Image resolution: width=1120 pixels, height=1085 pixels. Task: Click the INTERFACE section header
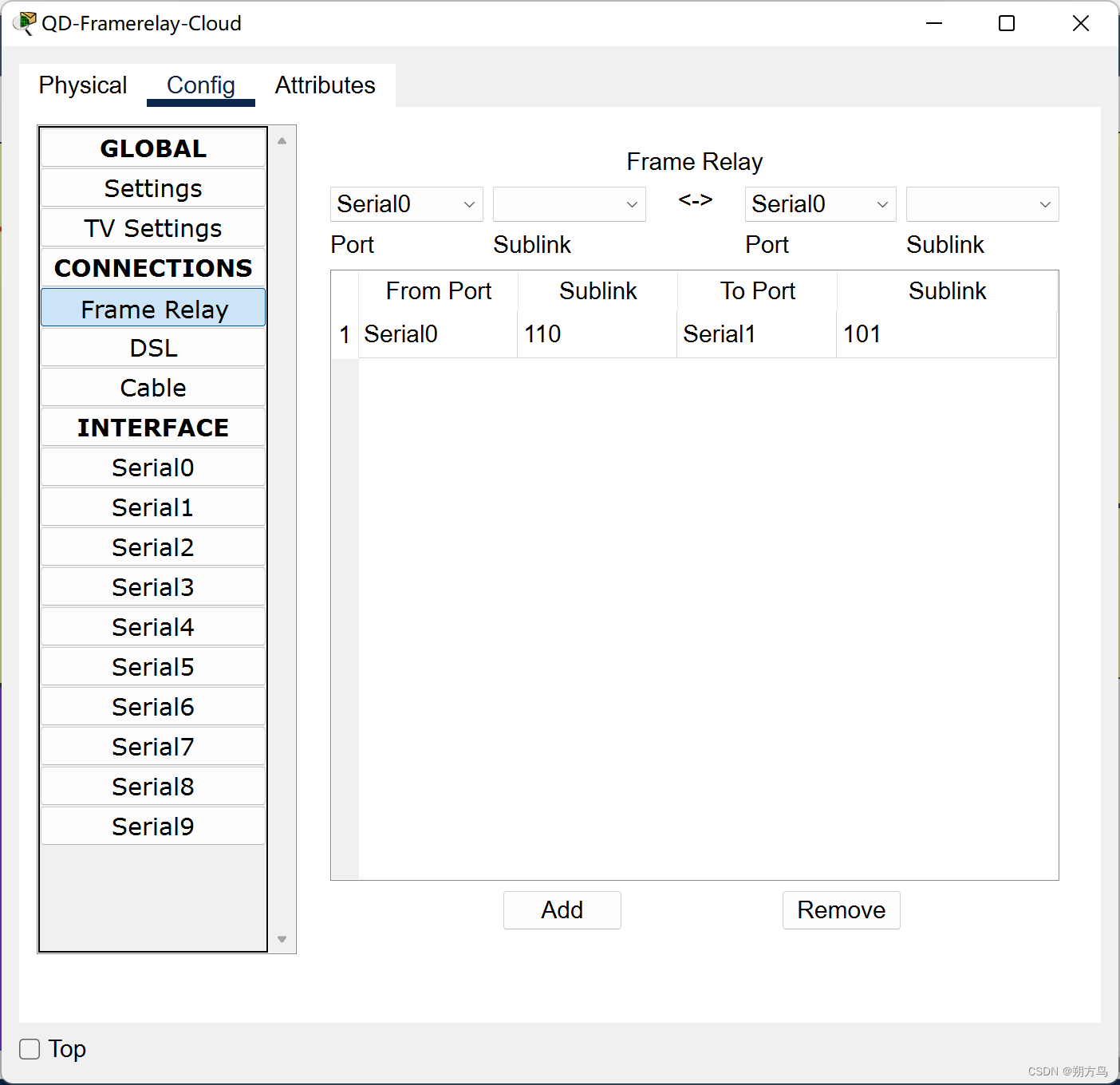point(153,428)
